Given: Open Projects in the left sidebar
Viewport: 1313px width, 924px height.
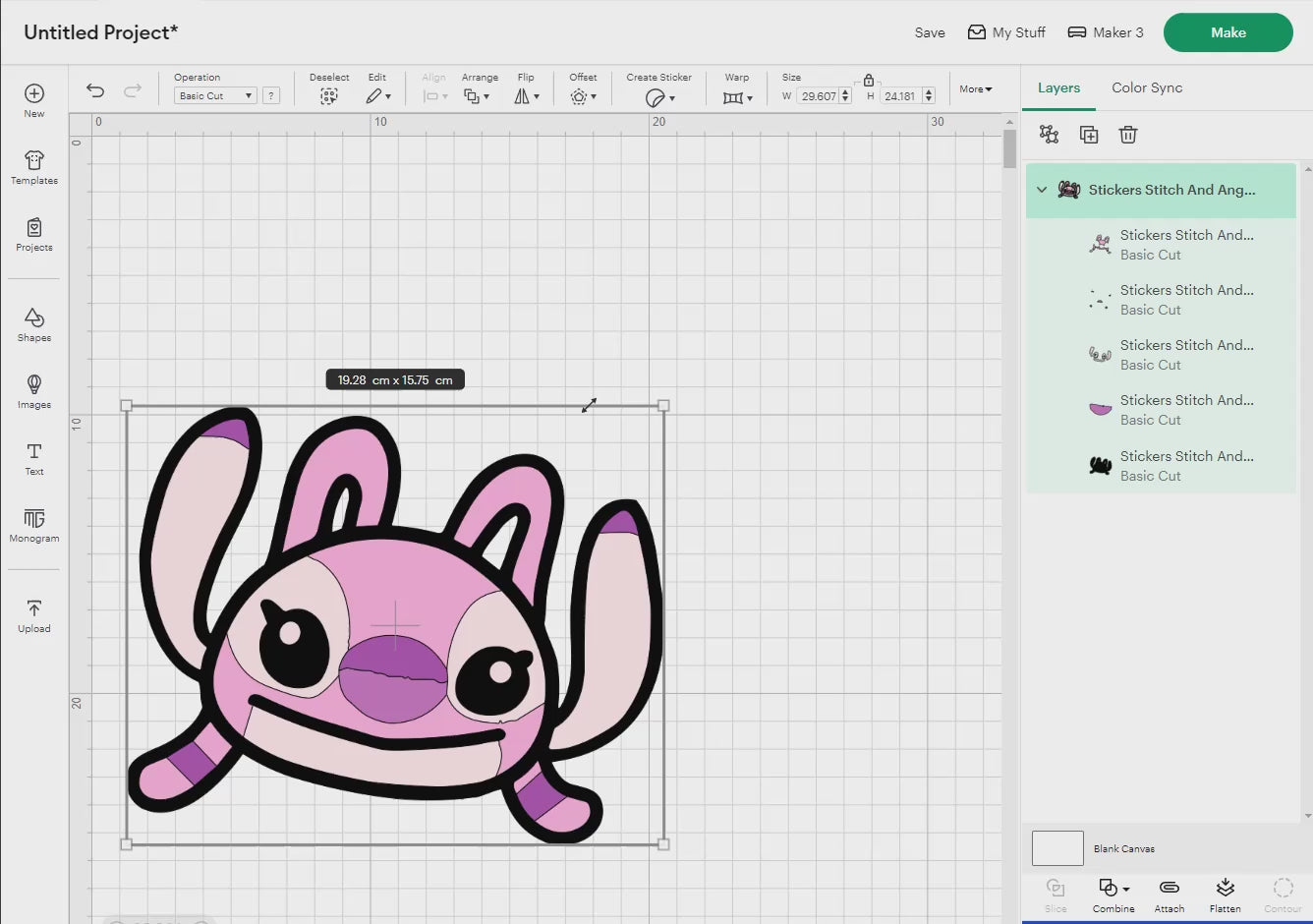Looking at the screenshot, I should click(34, 234).
